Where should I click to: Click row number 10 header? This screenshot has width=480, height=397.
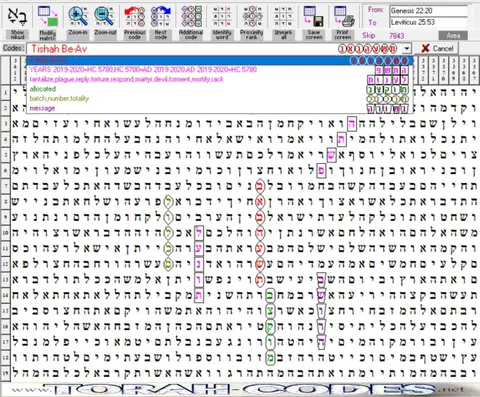point(6,232)
